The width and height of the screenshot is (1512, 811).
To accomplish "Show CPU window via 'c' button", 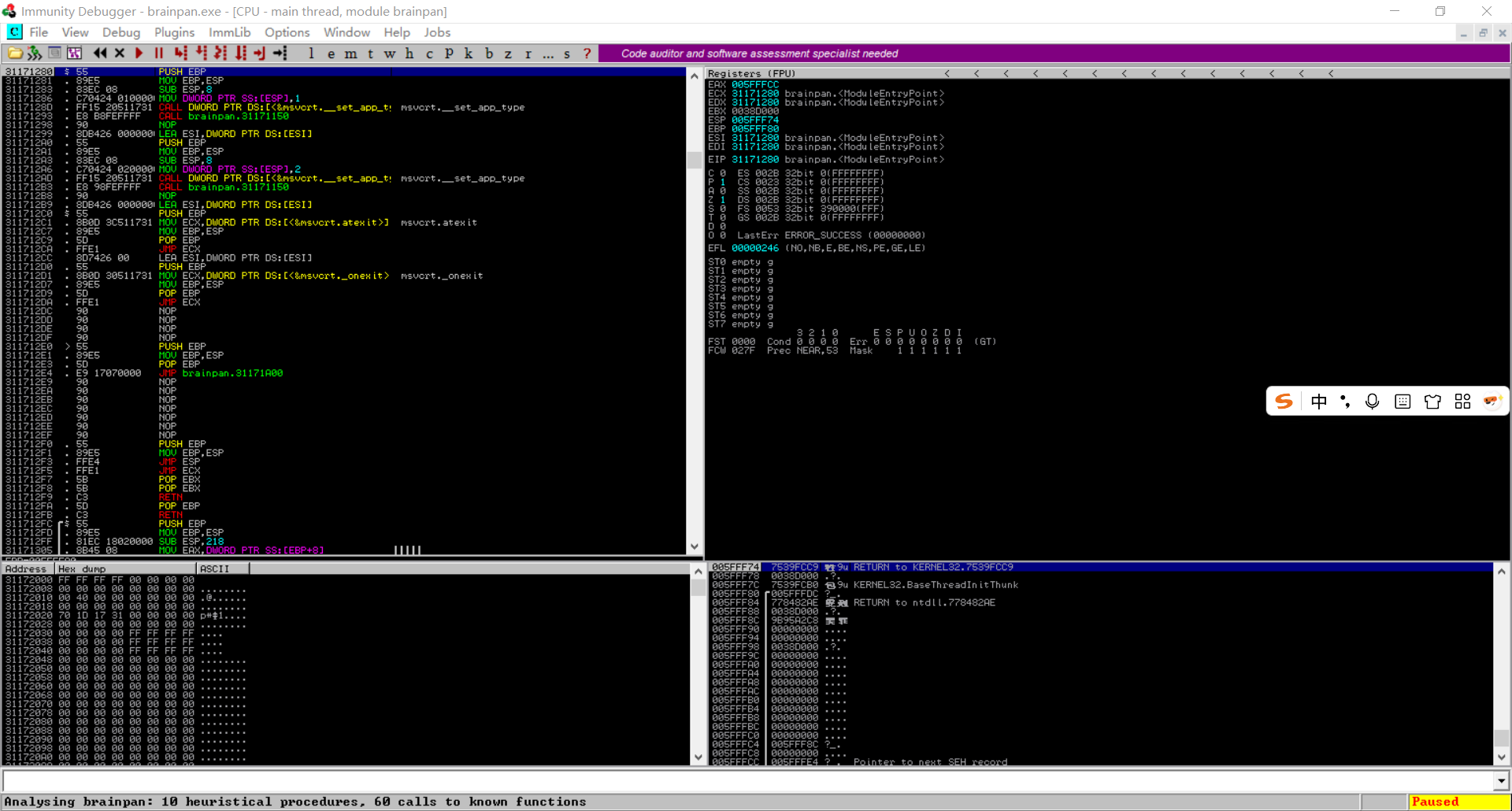I will [x=429, y=54].
